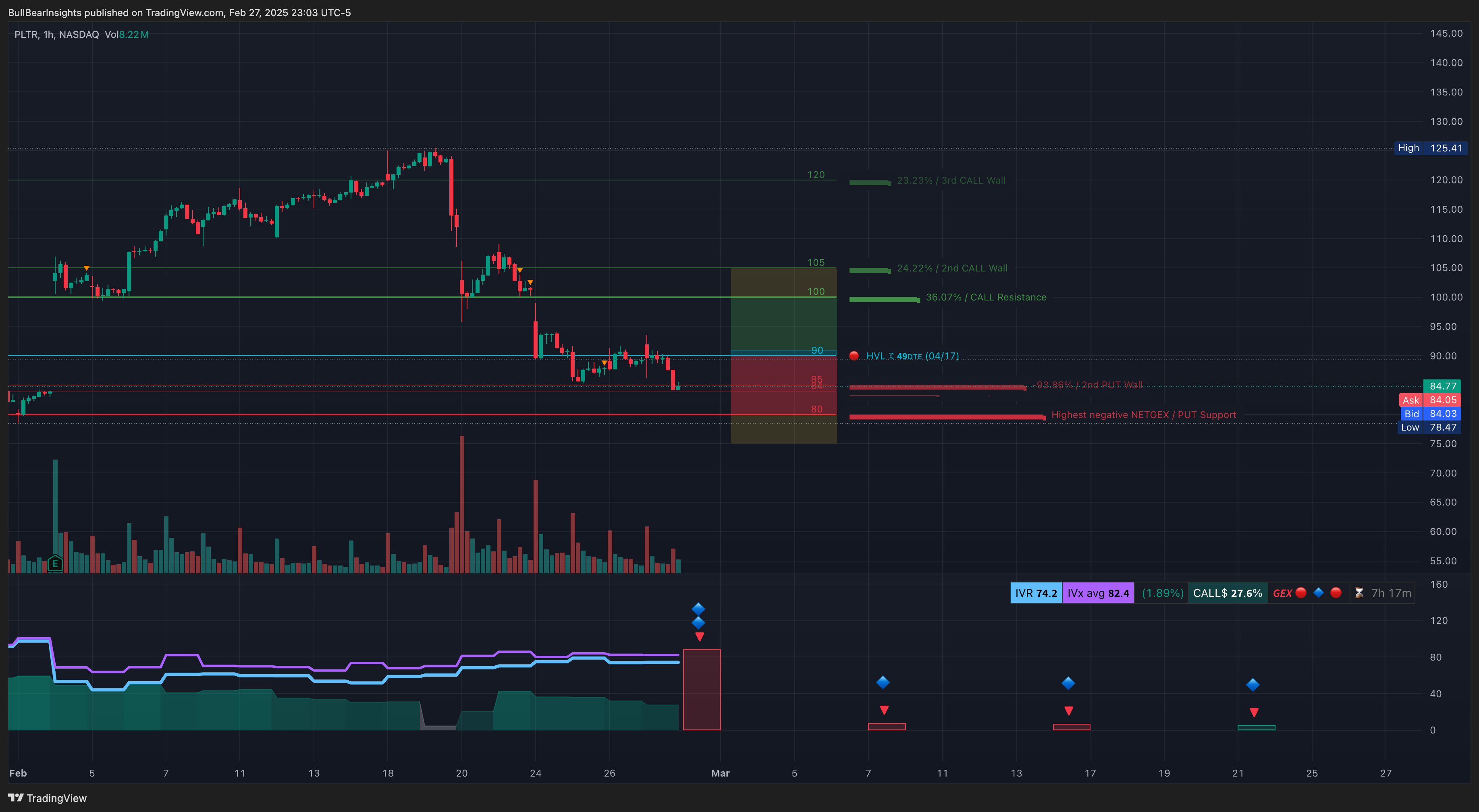Click the blue 90 level label on chart
The height and width of the screenshot is (812, 1479).
pyautogui.click(x=817, y=350)
